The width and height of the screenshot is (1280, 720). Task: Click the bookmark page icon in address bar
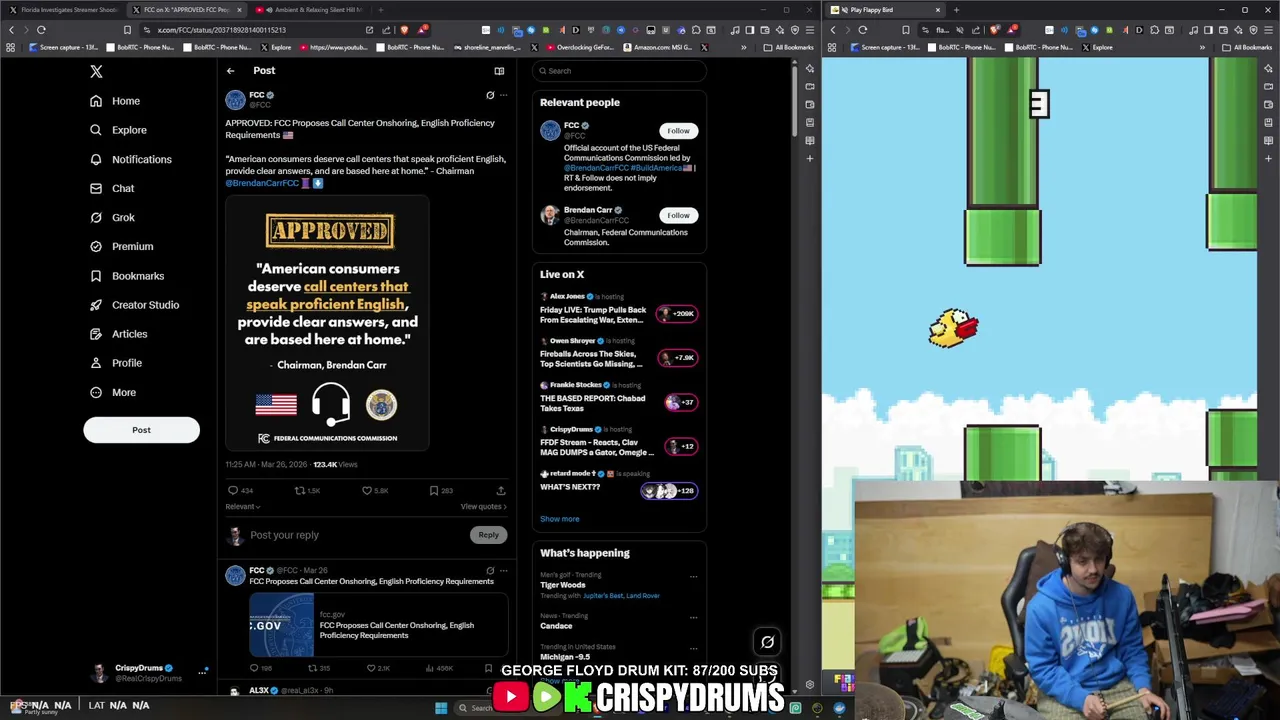coord(127,30)
